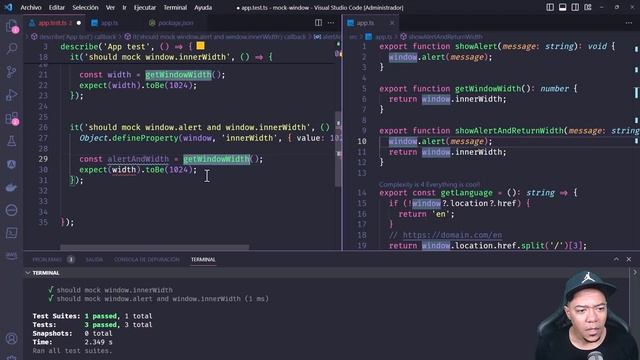
Task: Open the Editar menu
Action: click(56, 7)
